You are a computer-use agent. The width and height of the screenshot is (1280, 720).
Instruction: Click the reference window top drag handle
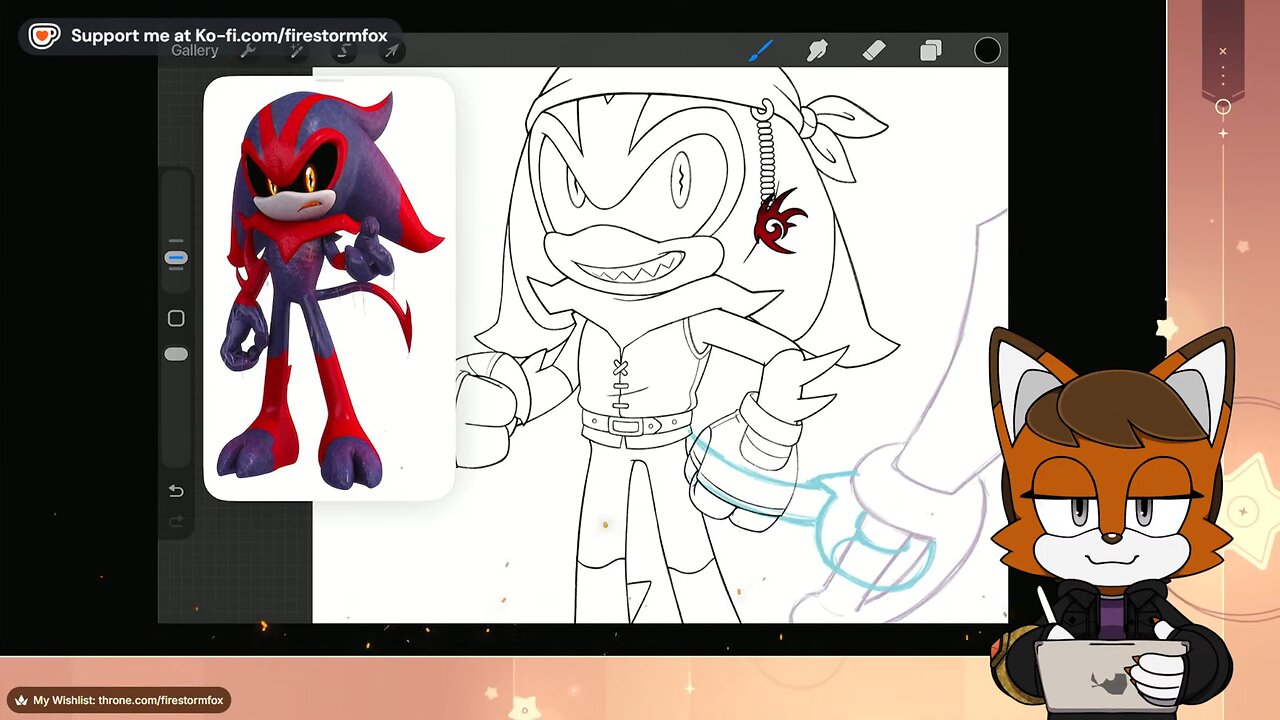point(329,81)
